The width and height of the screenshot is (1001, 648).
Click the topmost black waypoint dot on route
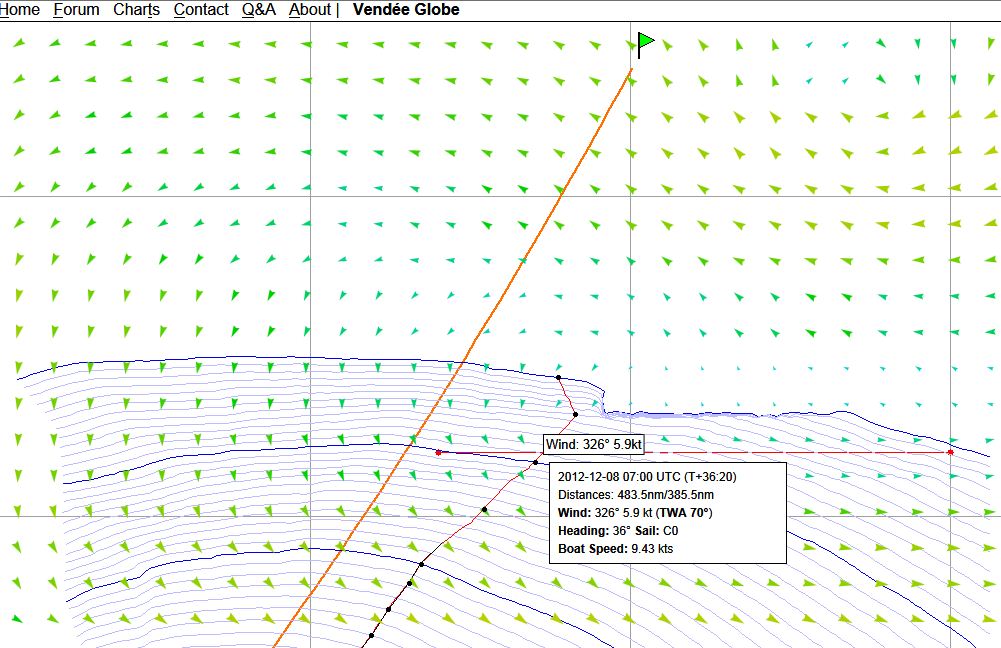(x=558, y=377)
